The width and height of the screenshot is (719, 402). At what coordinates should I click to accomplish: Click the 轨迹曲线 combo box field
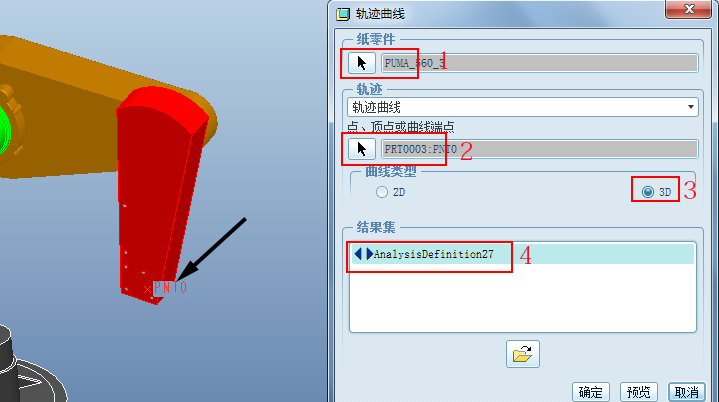(523, 107)
